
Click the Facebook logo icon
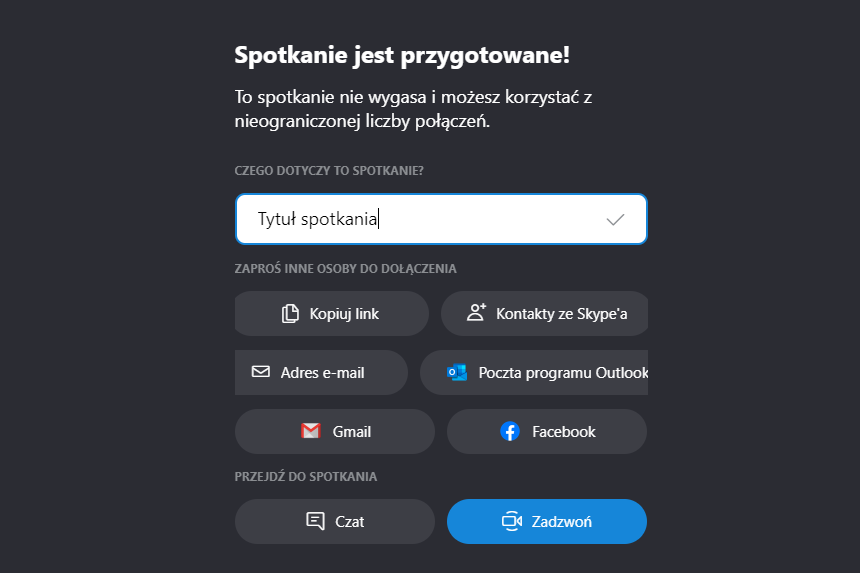tap(510, 431)
